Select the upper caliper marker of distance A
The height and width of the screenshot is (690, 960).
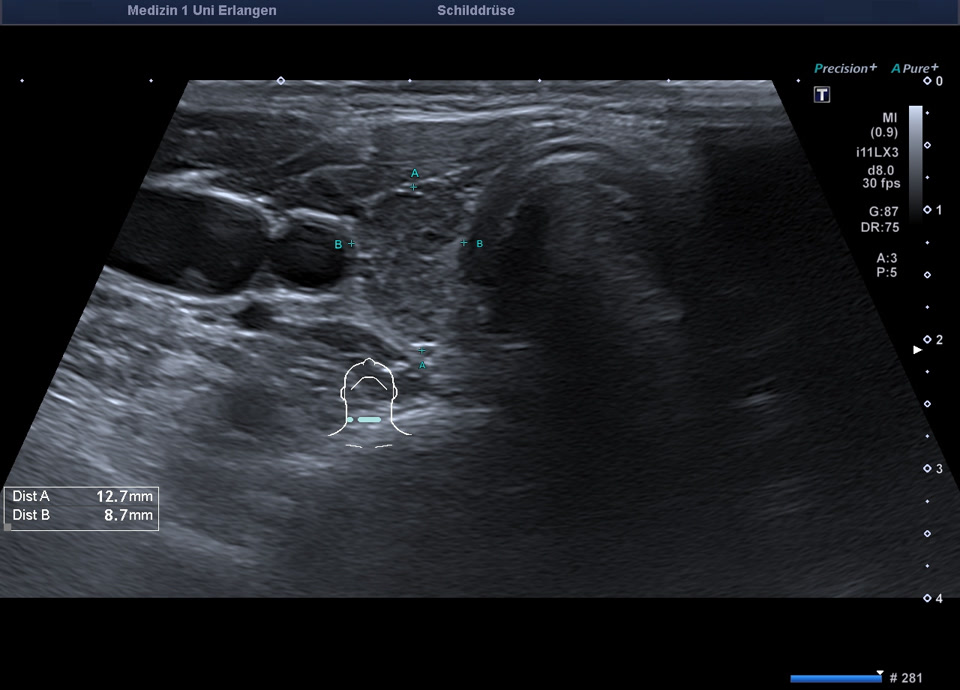(414, 187)
